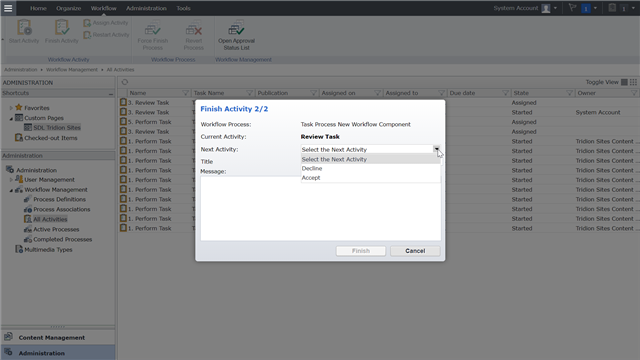Choose Decline in the dropdown
The height and width of the screenshot is (360, 640).
click(371, 169)
